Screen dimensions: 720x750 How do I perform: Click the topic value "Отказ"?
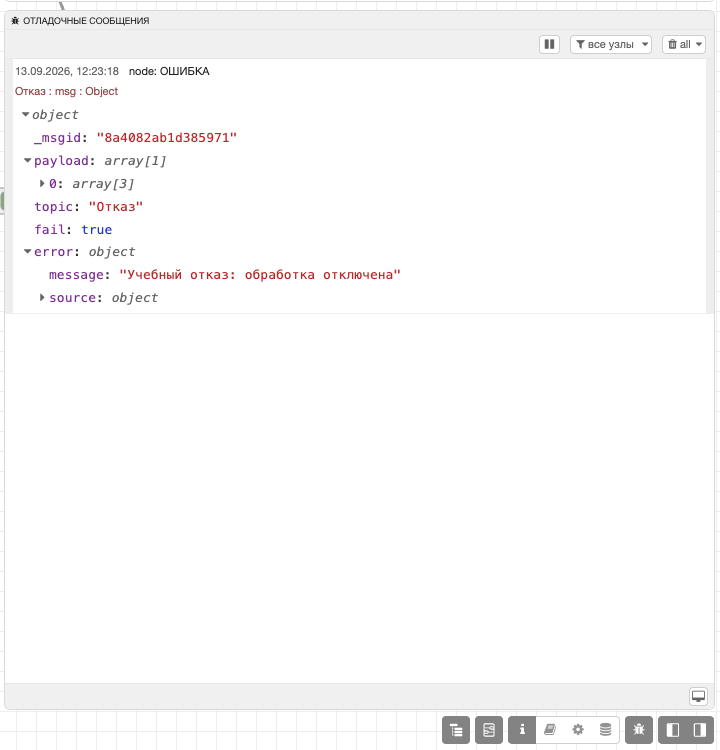click(x=116, y=207)
